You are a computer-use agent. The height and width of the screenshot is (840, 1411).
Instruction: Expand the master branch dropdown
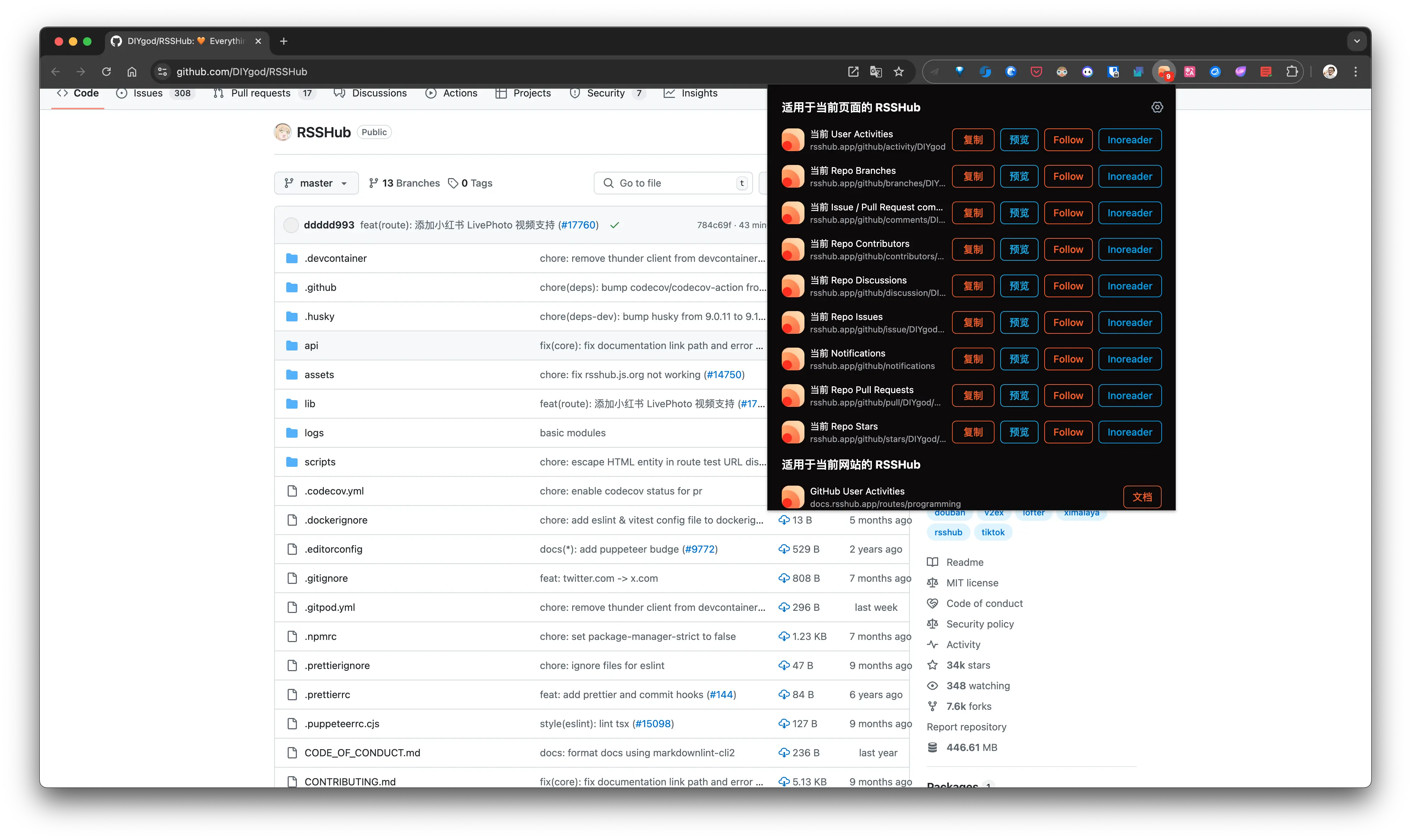(316, 183)
